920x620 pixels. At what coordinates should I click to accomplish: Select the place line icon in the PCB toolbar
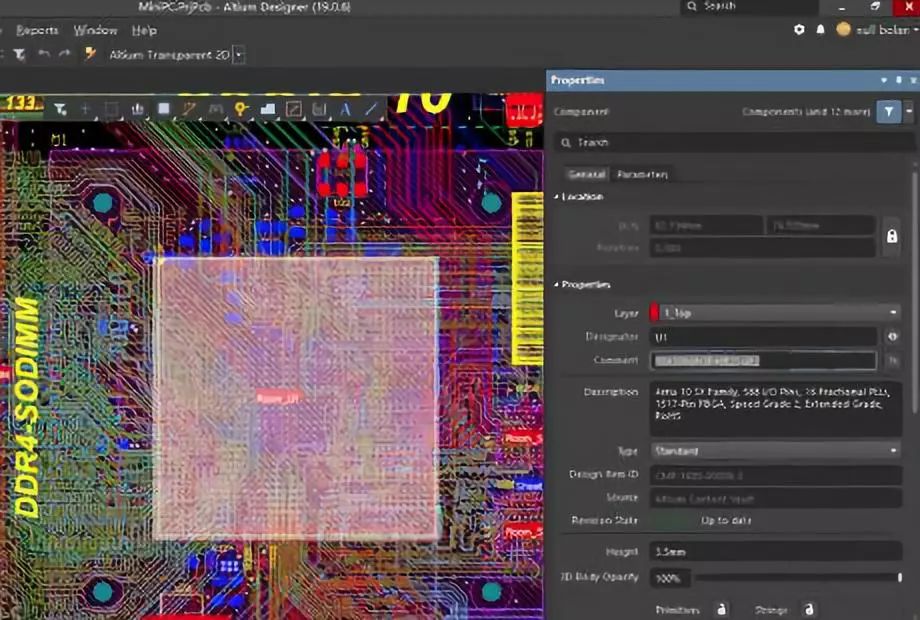(371, 109)
